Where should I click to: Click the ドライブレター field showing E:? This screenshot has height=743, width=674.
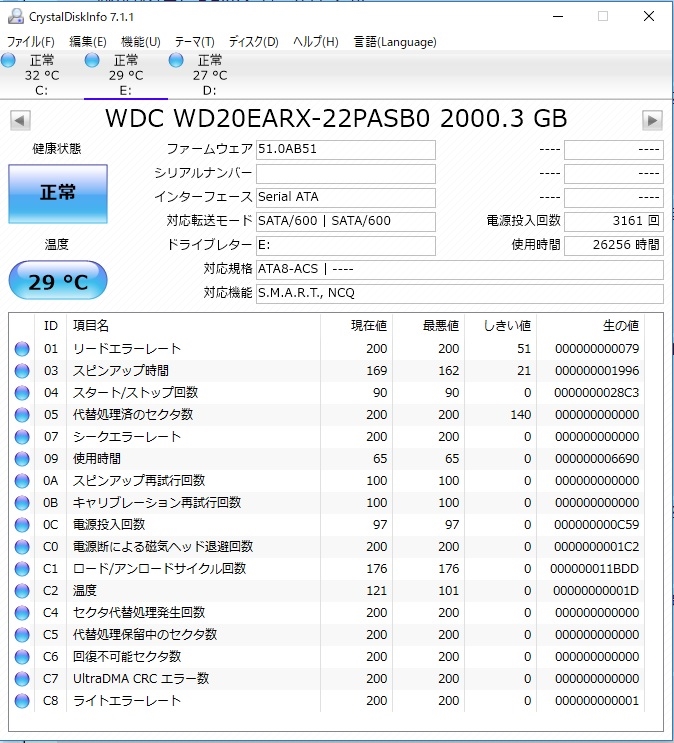click(346, 246)
